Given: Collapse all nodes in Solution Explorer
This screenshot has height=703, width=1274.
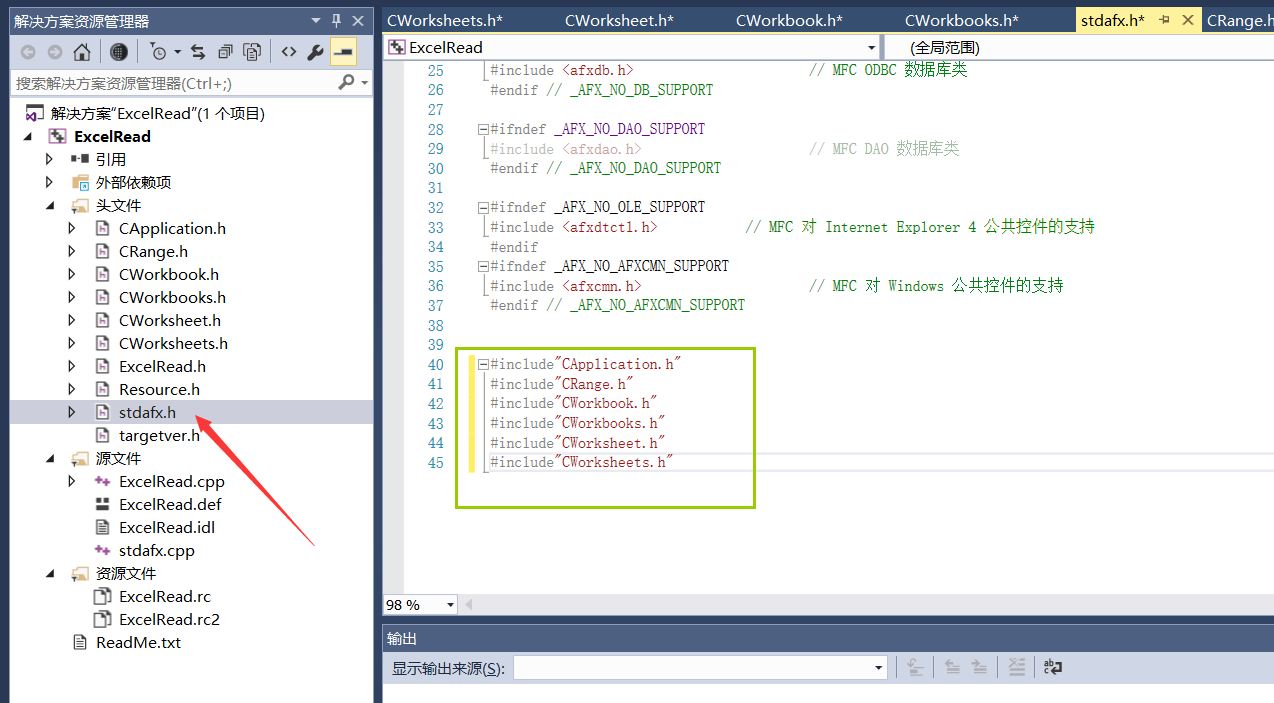Looking at the screenshot, I should [x=225, y=52].
